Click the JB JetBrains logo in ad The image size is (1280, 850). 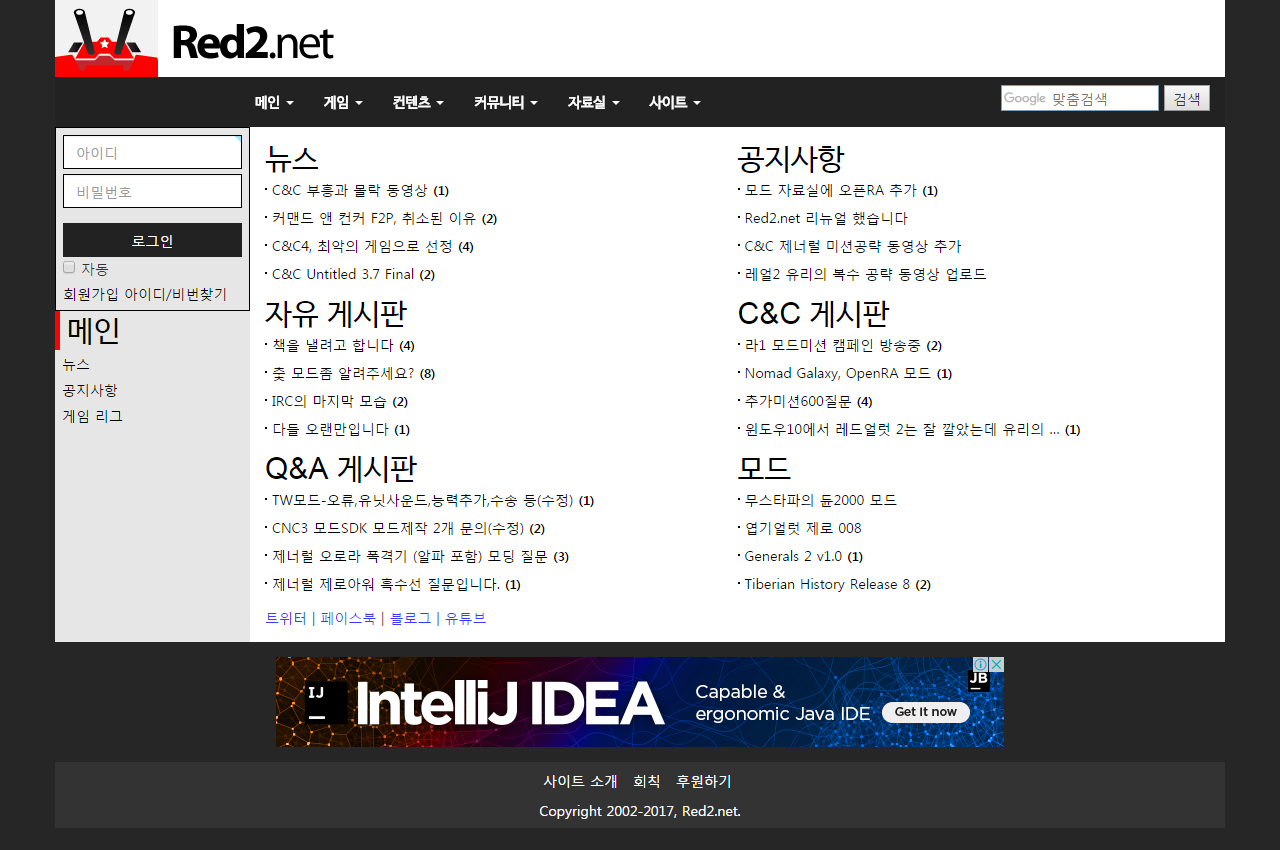(x=979, y=680)
